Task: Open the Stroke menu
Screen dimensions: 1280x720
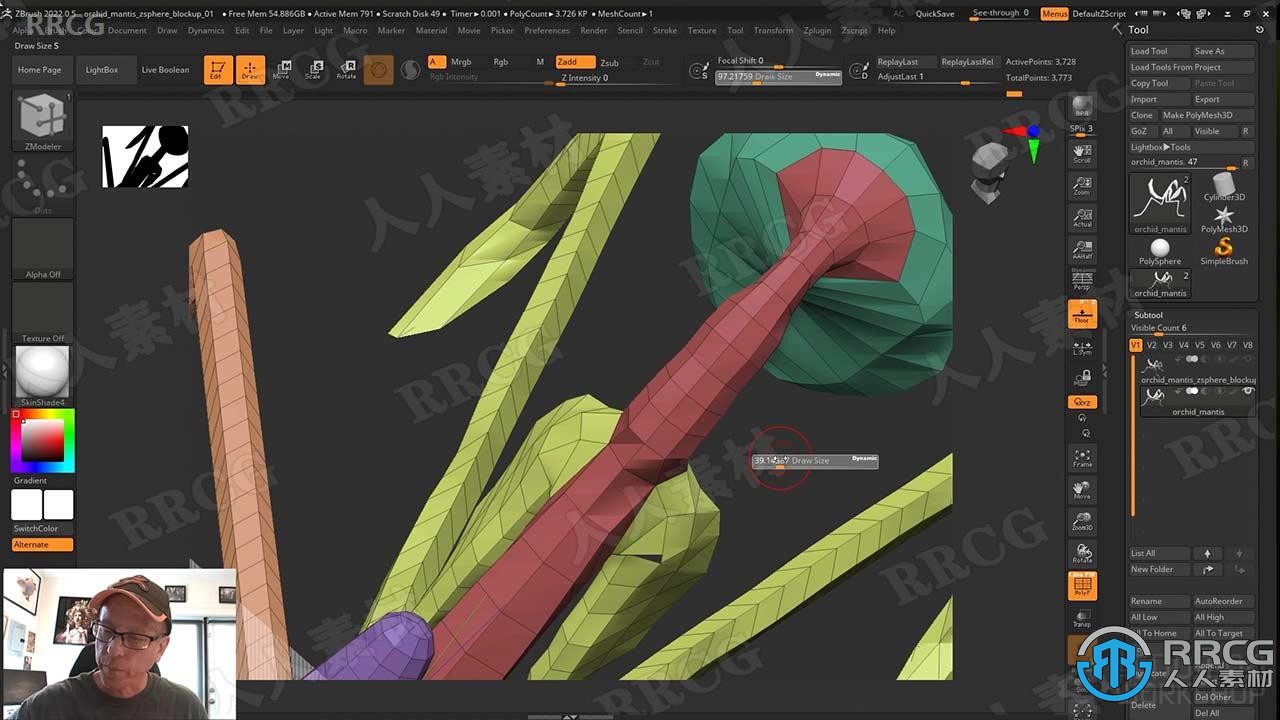Action: tap(665, 31)
